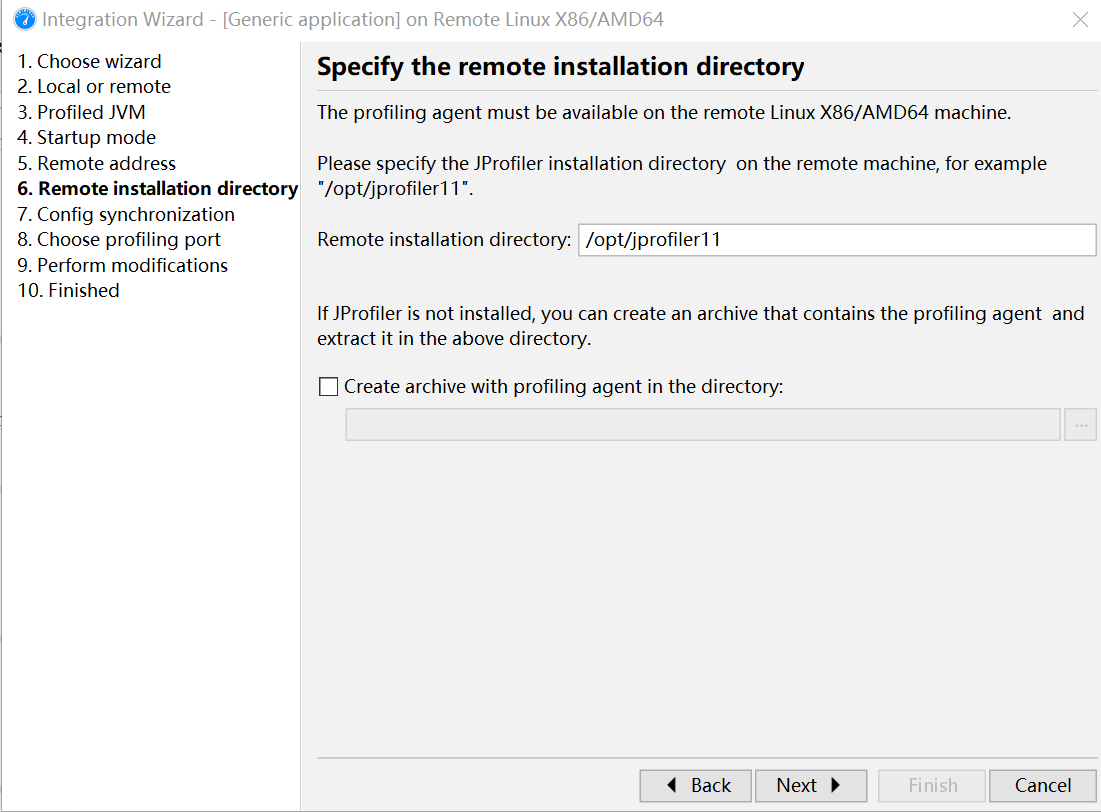Viewport: 1101px width, 812px height.
Task: Click the Remote installation directory label
Action: point(444,240)
